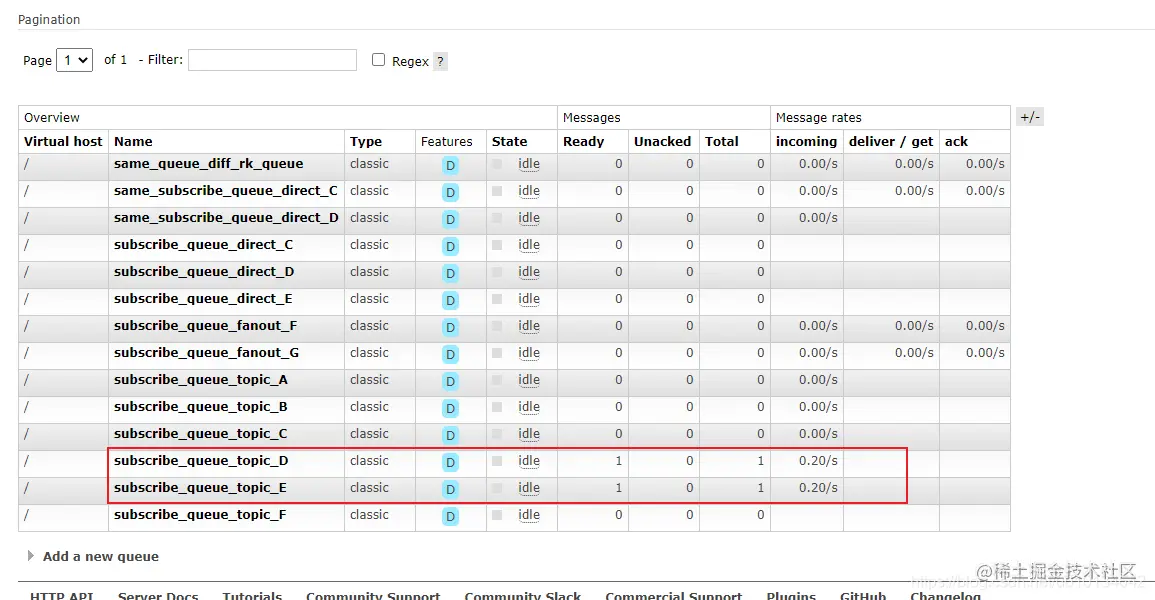Click state indicator square for subscribe_queue_fanout_G
This screenshot has width=1155, height=600.
[x=497, y=353]
